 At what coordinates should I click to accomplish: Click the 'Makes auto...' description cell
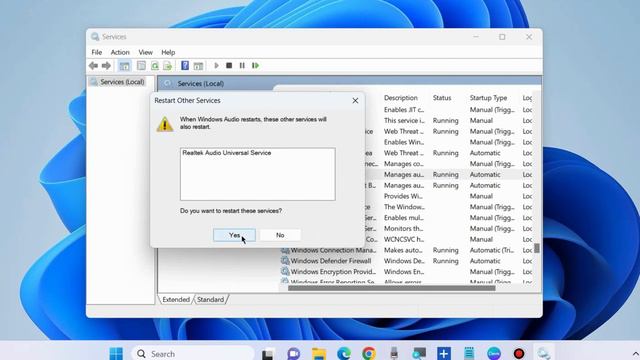tap(404, 250)
